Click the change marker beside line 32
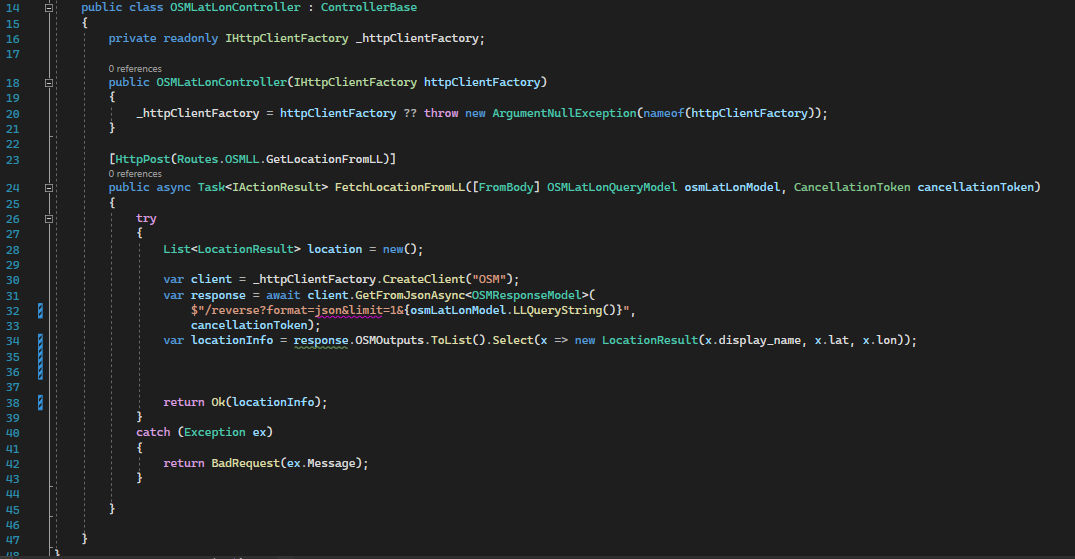1075x559 pixels. 40,311
